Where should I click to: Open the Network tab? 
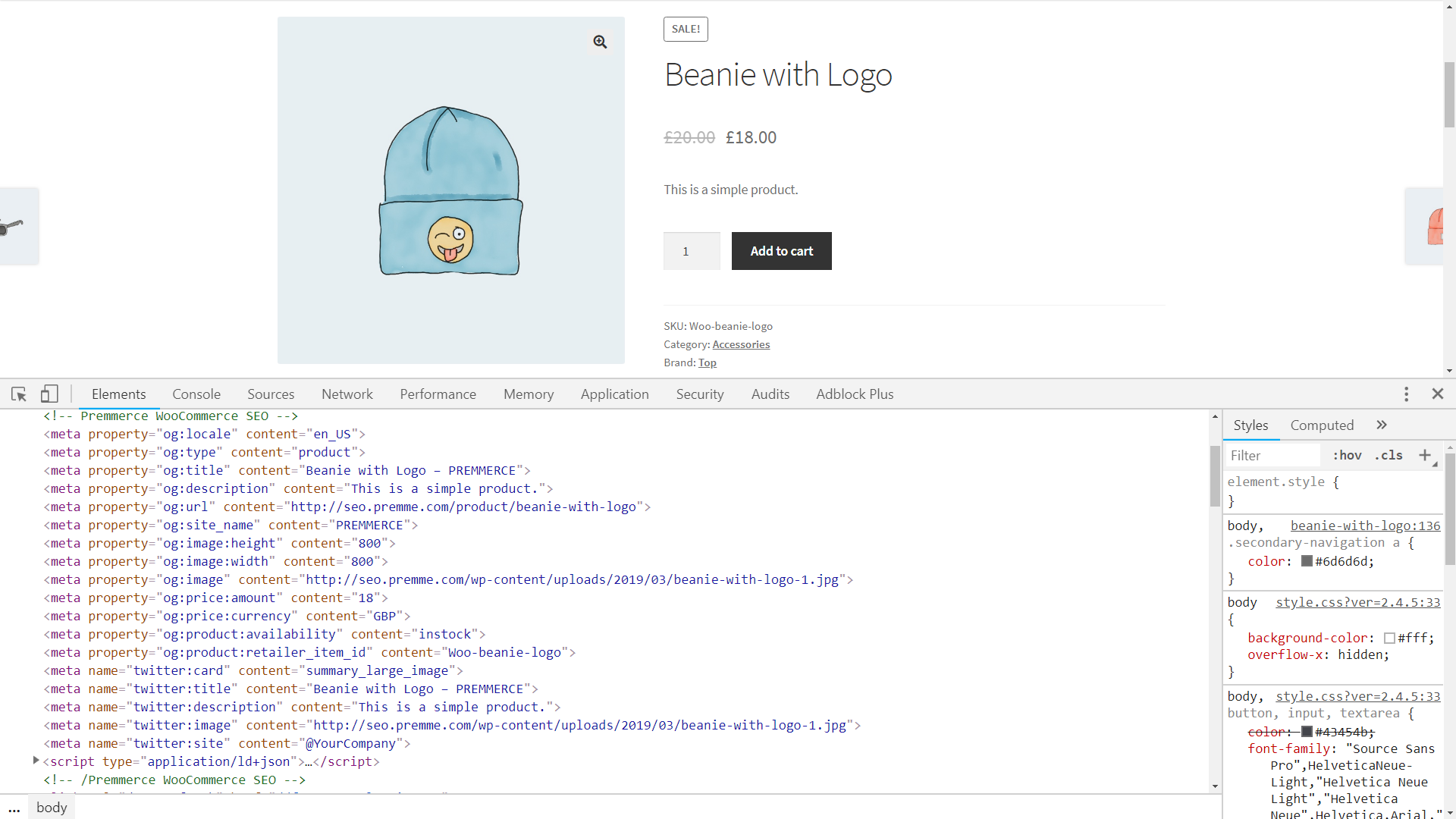point(347,394)
